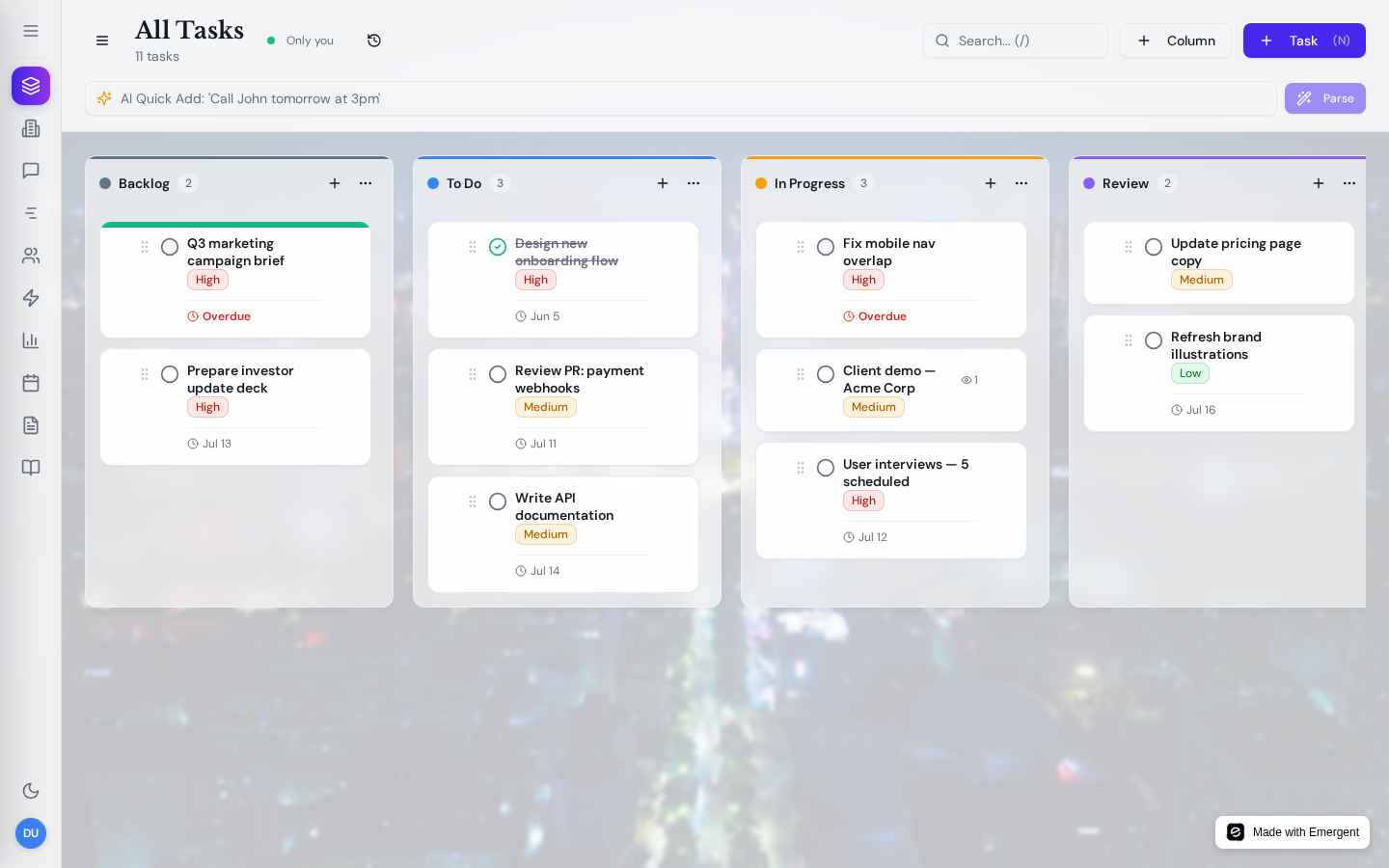This screenshot has height=868, width=1389.
Task: Select the Review column header
Action: point(1126,183)
